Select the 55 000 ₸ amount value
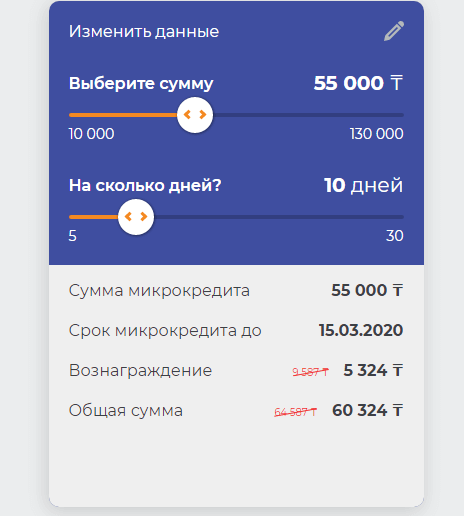The height and width of the screenshot is (516, 464). tap(358, 83)
